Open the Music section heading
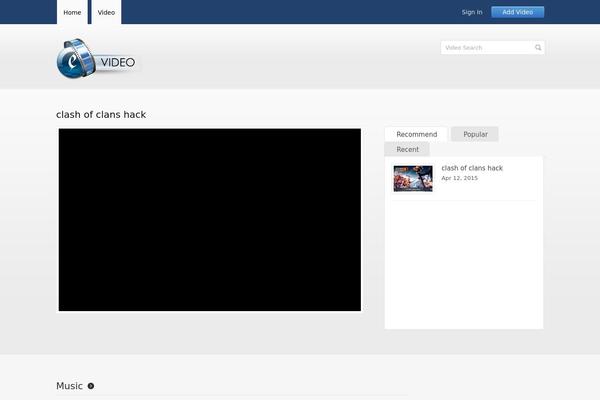This screenshot has width=600, height=400. point(69,386)
